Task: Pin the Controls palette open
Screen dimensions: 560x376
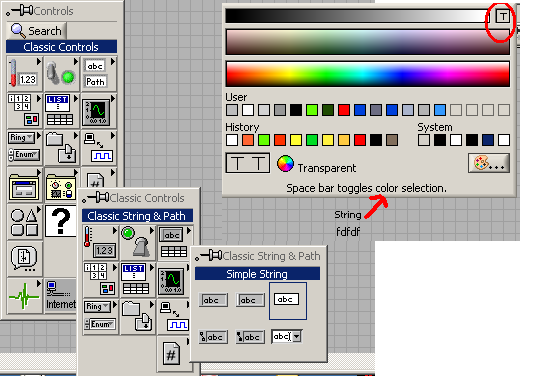Action: pyautogui.click(x=20, y=11)
